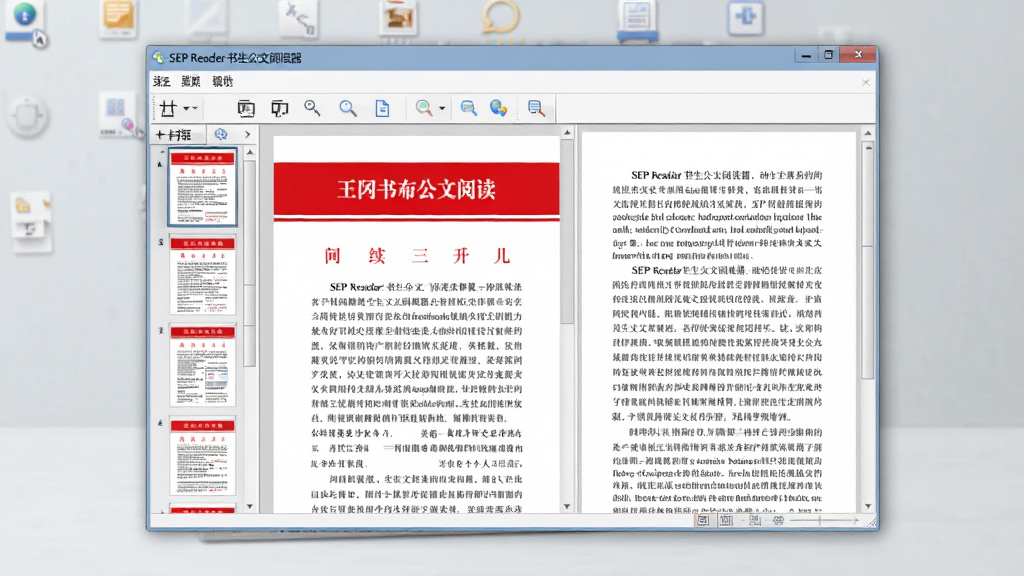
Task: Click the small gray magnifier zoom icon
Action: pos(312,108)
